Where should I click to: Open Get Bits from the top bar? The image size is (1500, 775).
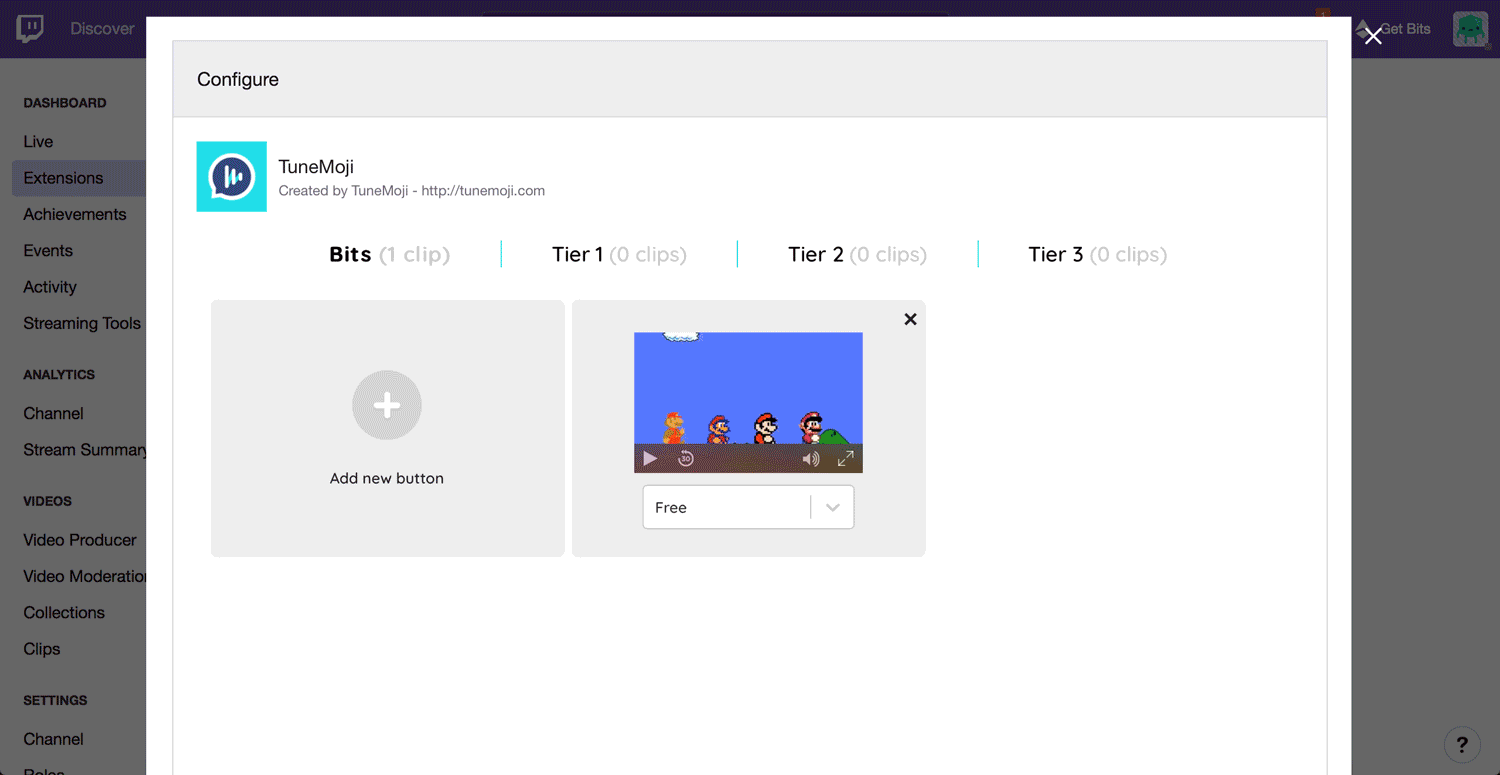pos(1402,29)
